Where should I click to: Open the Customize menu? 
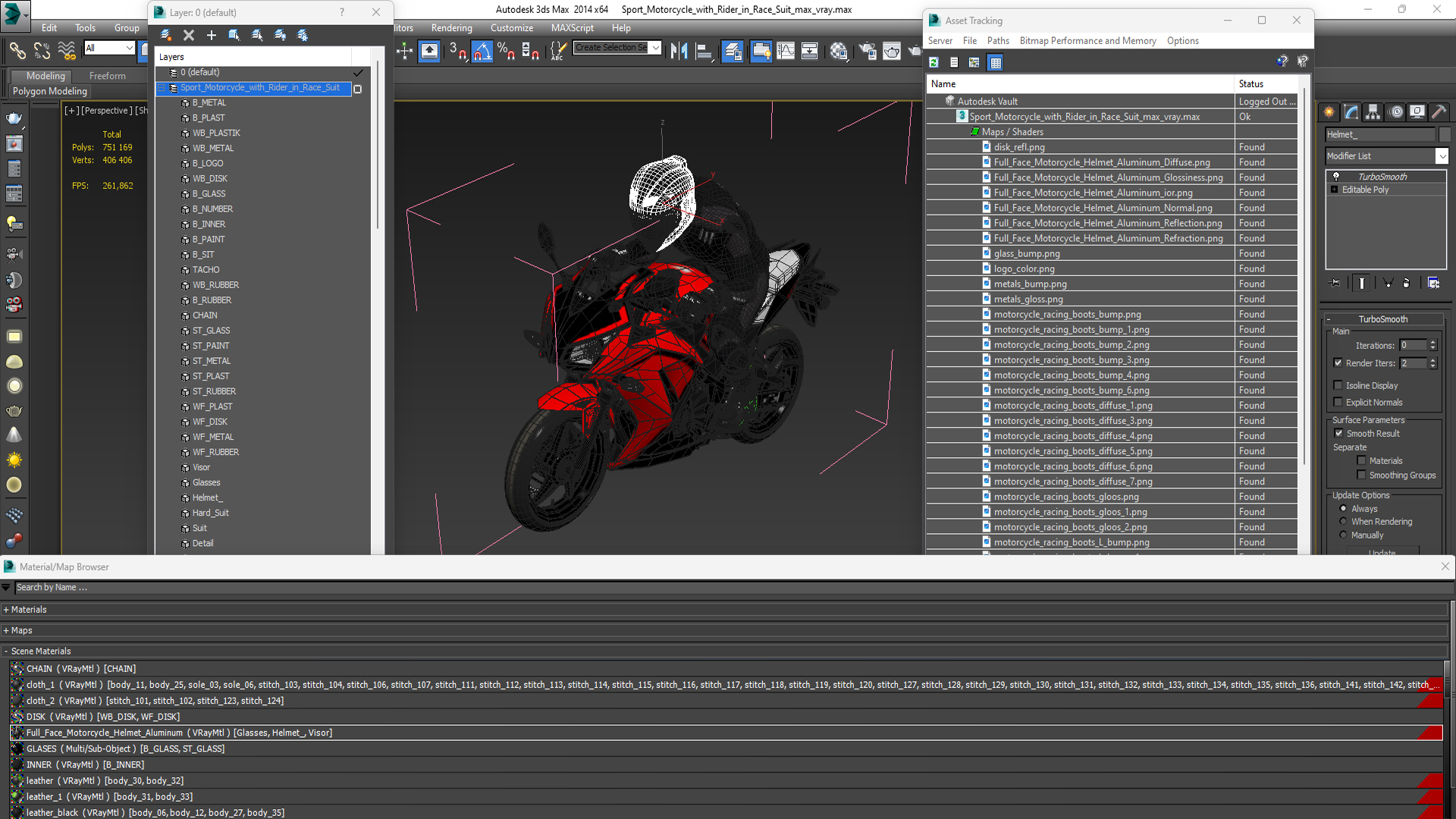click(512, 28)
